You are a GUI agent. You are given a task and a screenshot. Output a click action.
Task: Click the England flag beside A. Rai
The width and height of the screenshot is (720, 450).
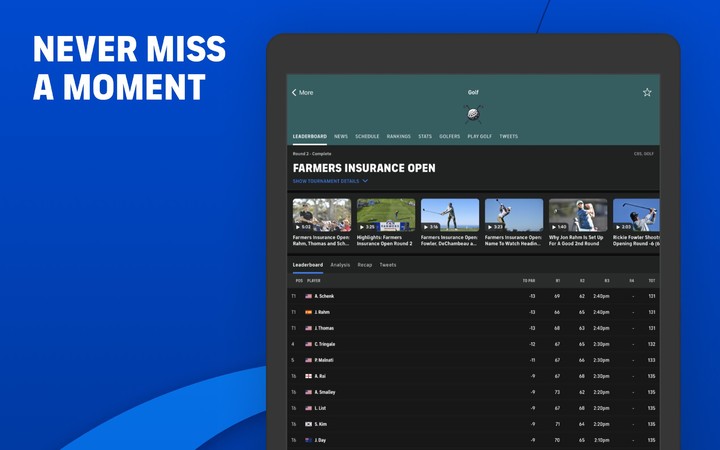(x=309, y=376)
